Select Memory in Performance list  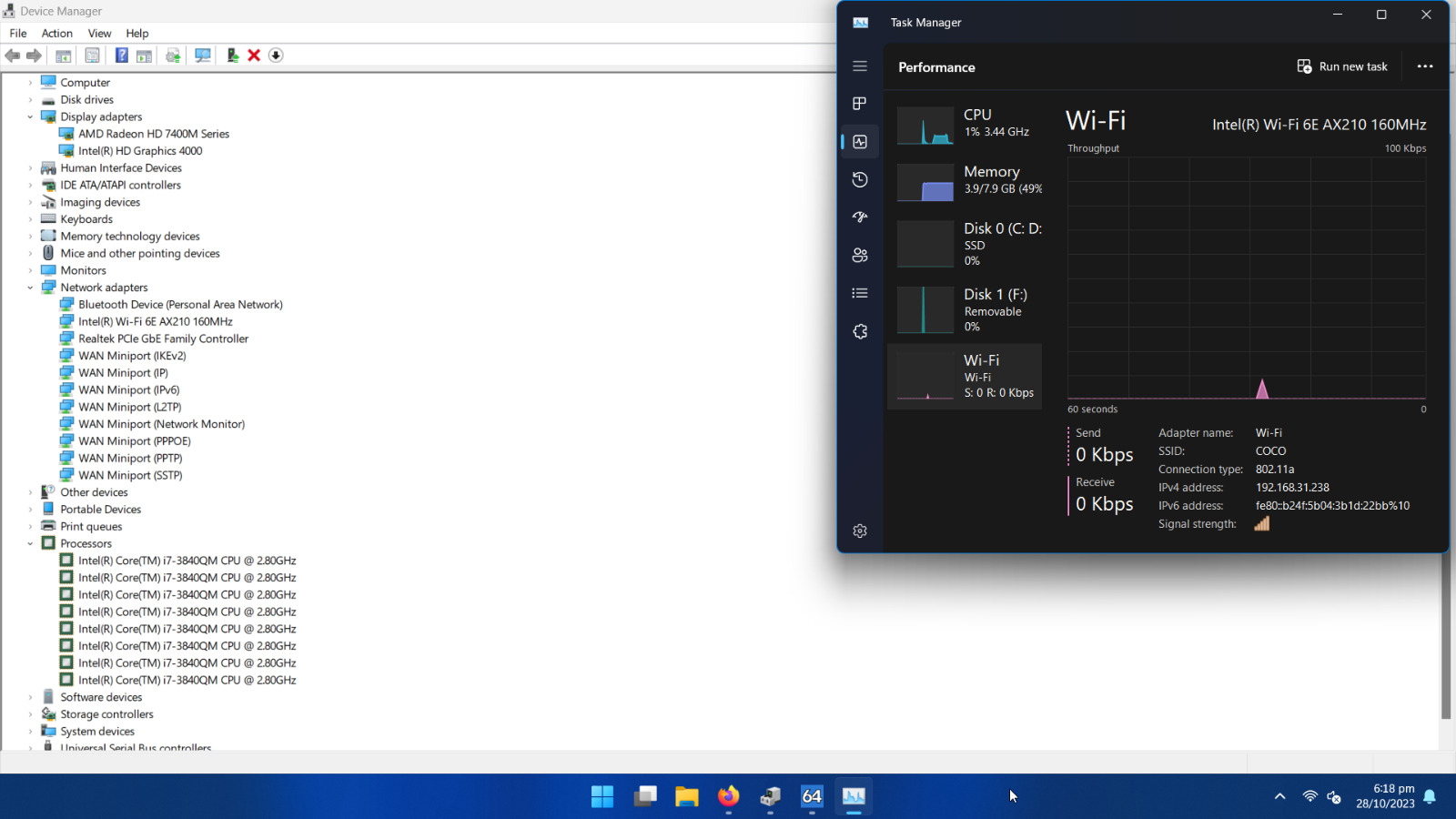[965, 181]
